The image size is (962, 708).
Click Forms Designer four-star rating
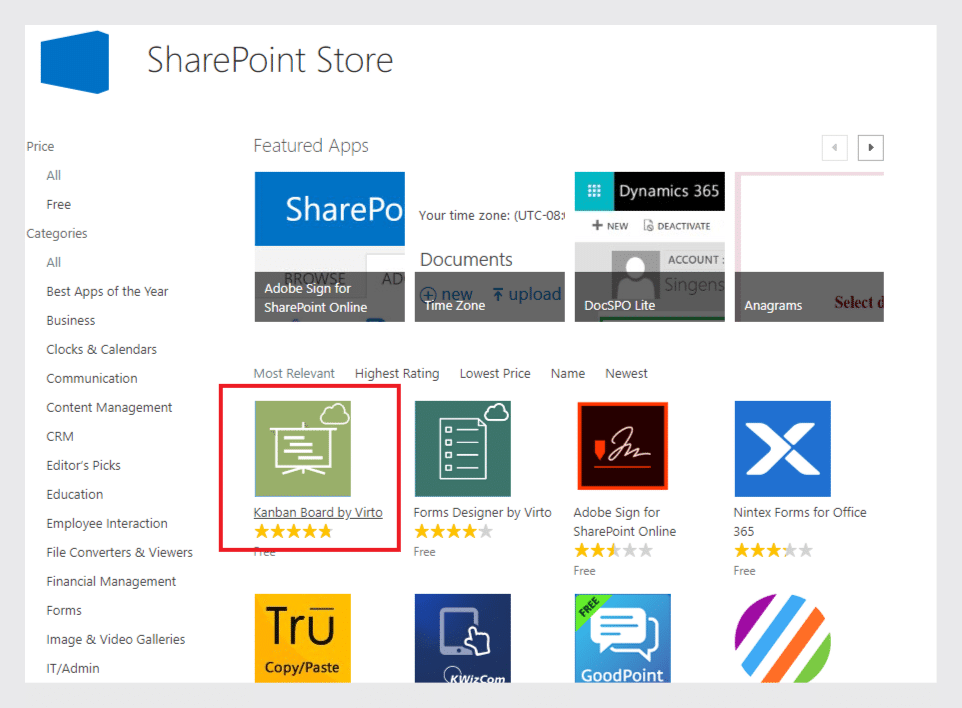click(453, 531)
